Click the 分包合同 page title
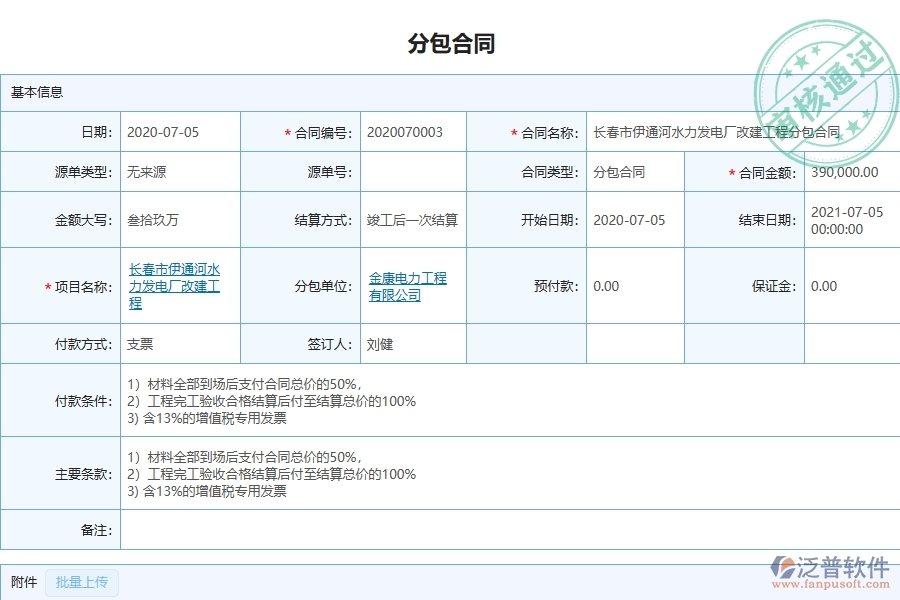 449,42
